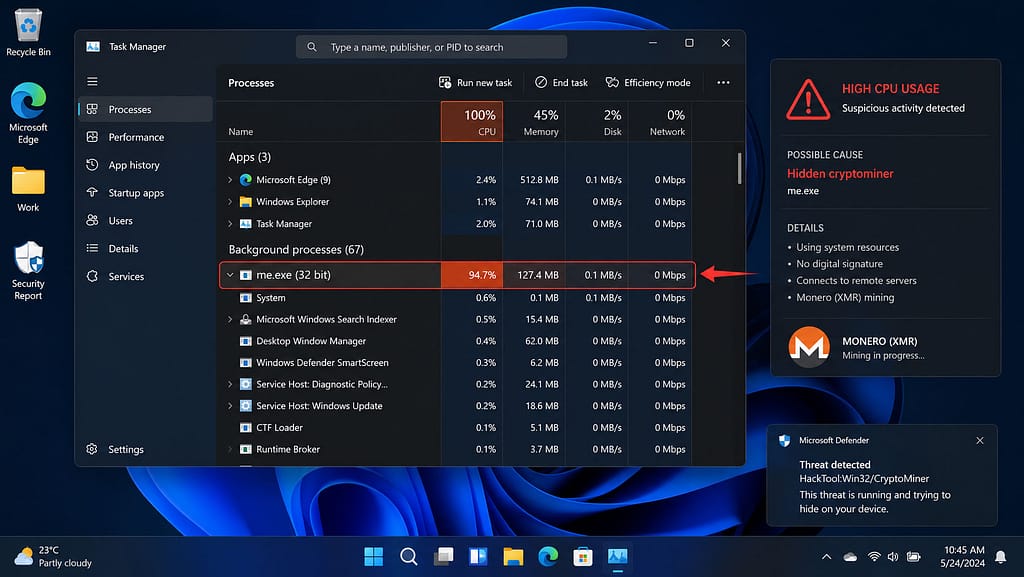1024x577 pixels.
Task: Select the me.exe process icon
Action: (246, 275)
